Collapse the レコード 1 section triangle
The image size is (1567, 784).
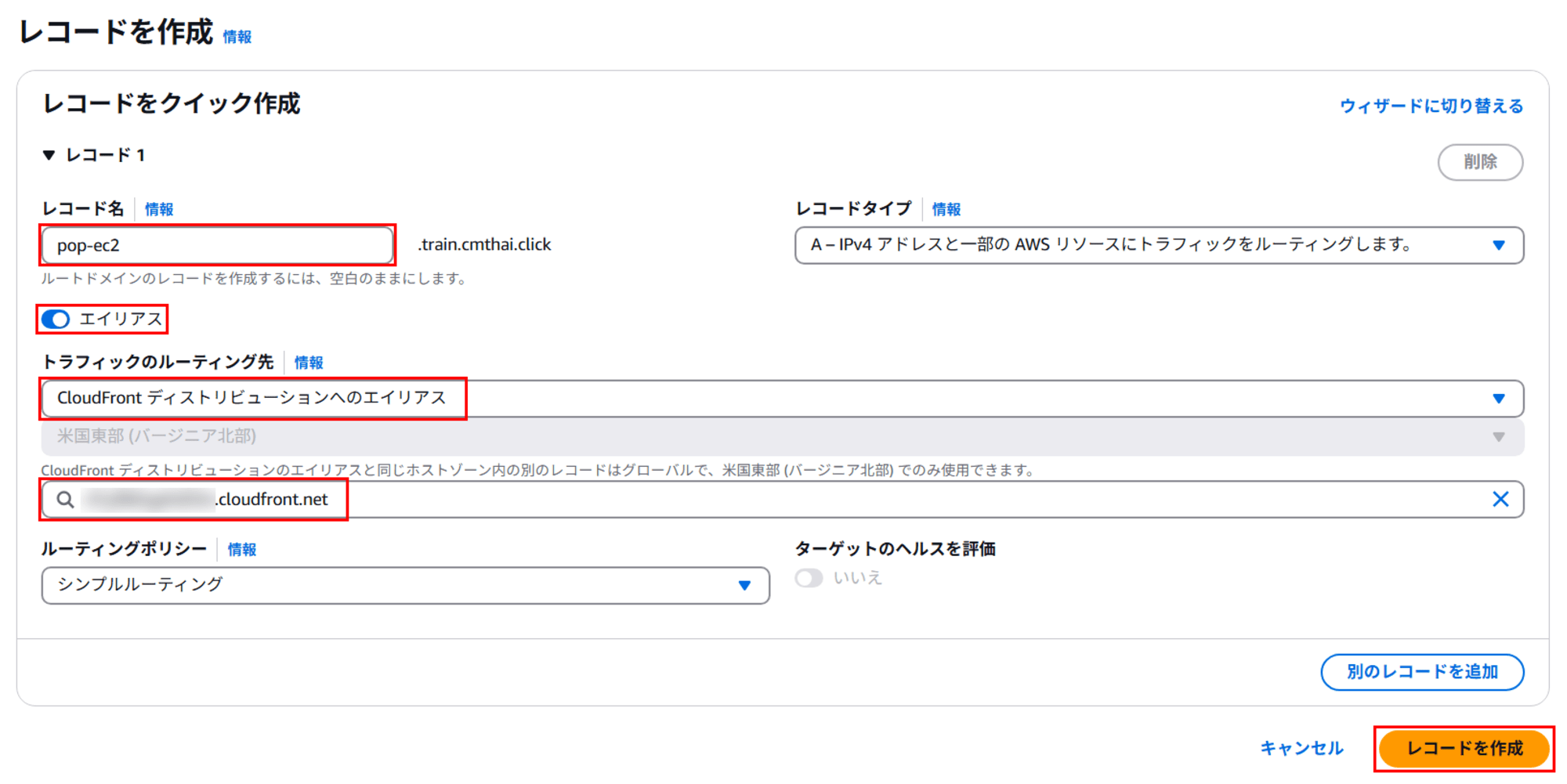pos(49,155)
